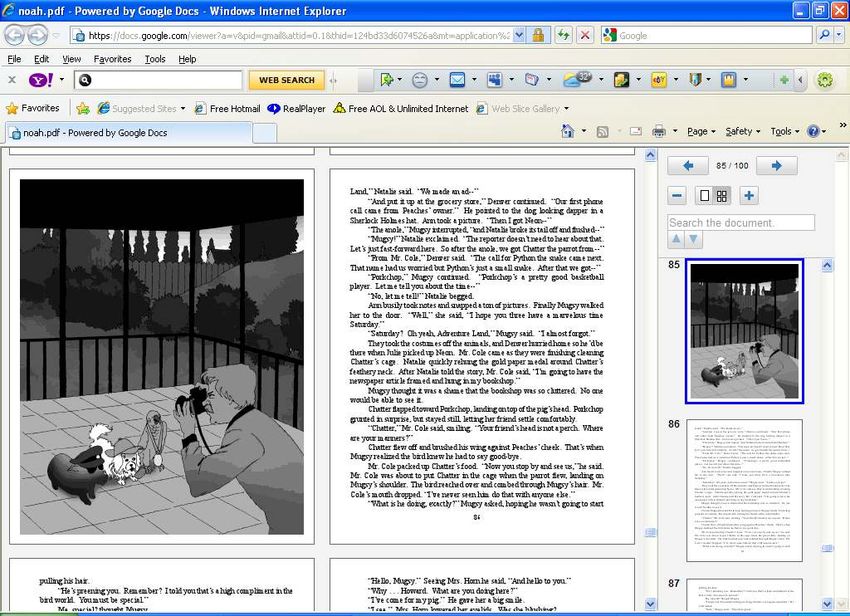Open the search provider dropdown arrow
The image size is (850, 616).
tap(839, 35)
